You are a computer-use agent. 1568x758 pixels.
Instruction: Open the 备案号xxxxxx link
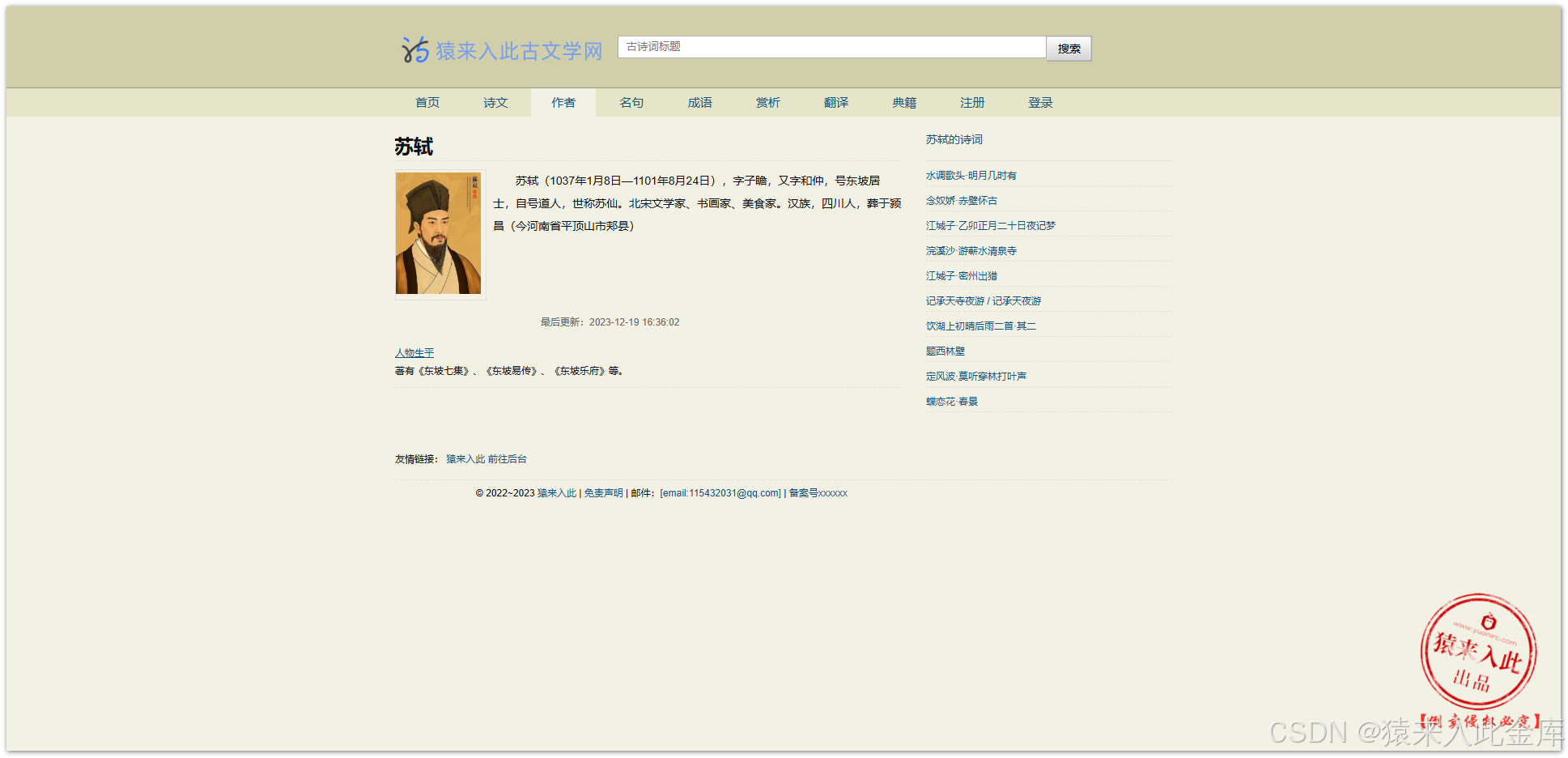(818, 493)
